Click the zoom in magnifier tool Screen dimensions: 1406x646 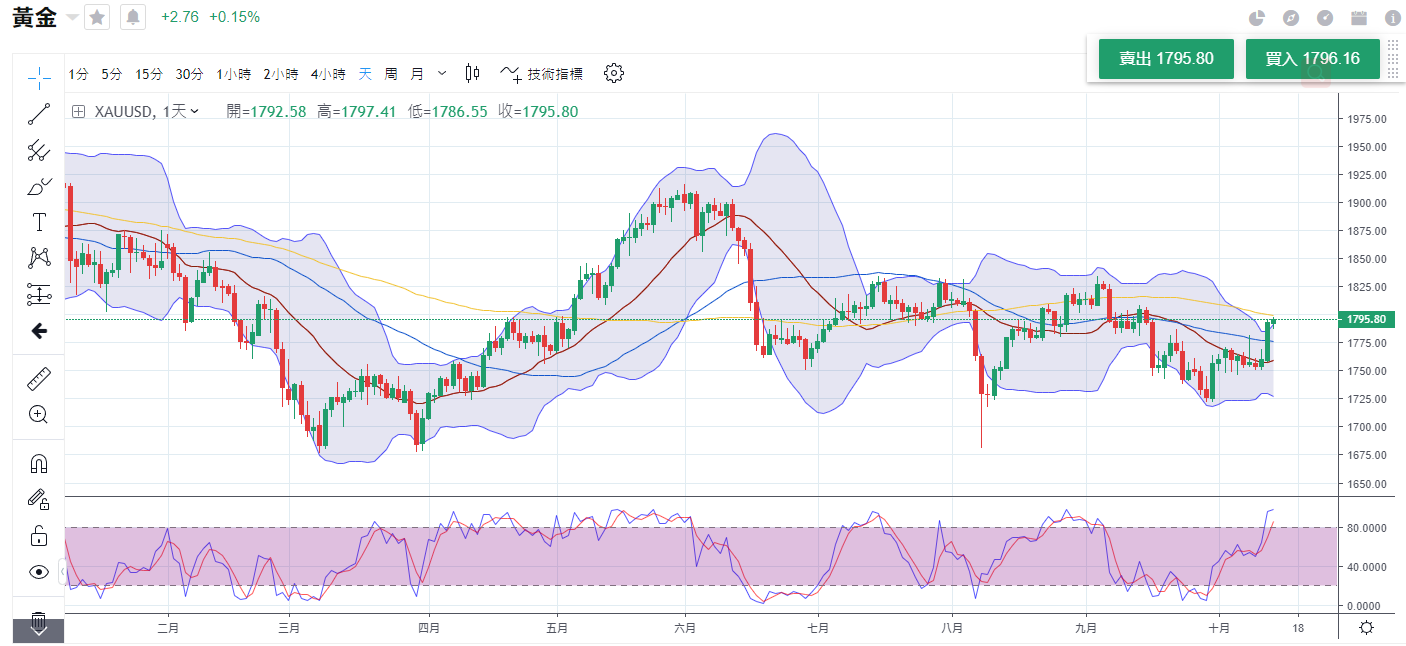pos(39,414)
